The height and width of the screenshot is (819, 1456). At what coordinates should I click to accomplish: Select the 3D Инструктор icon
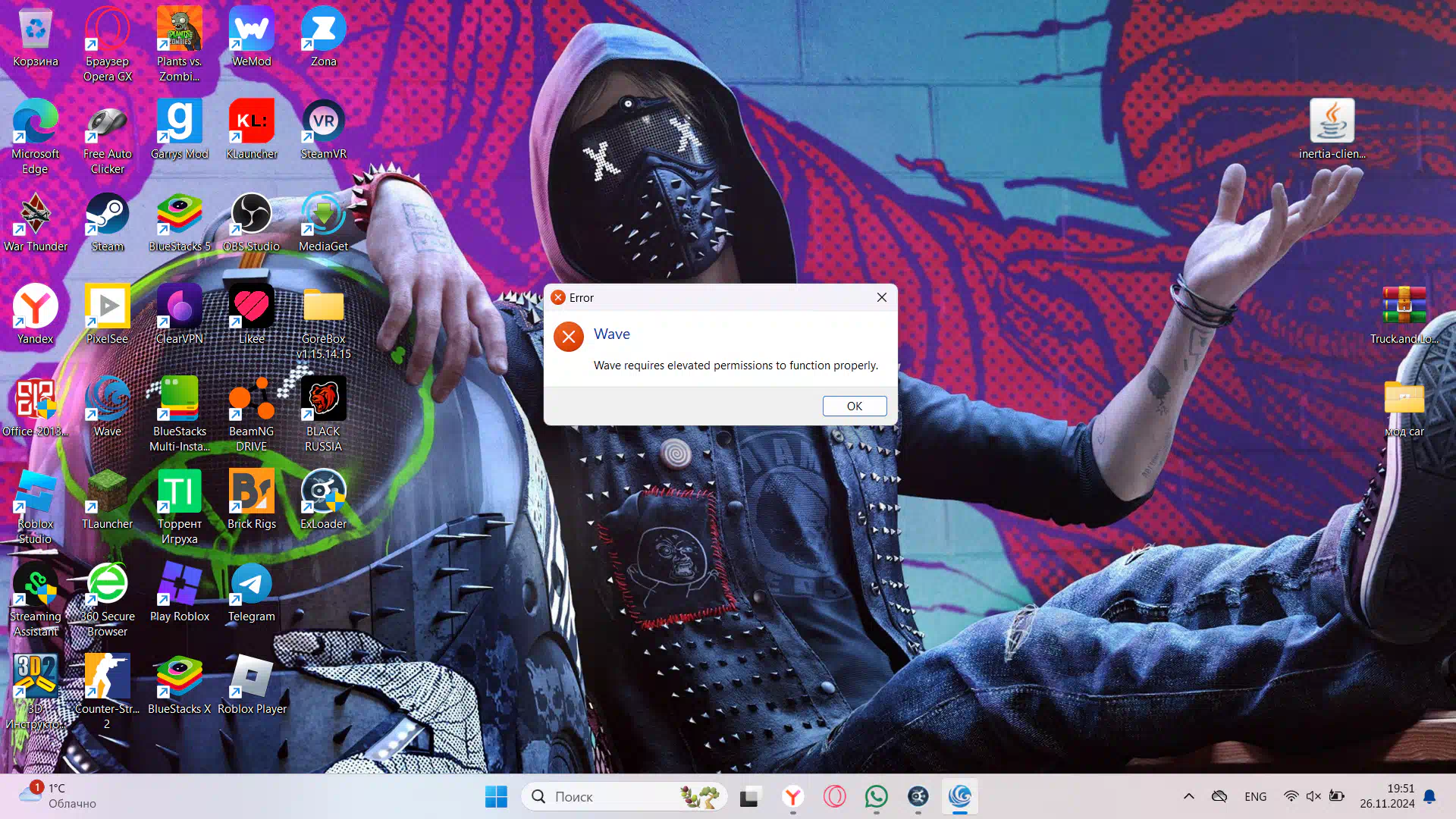(x=36, y=692)
